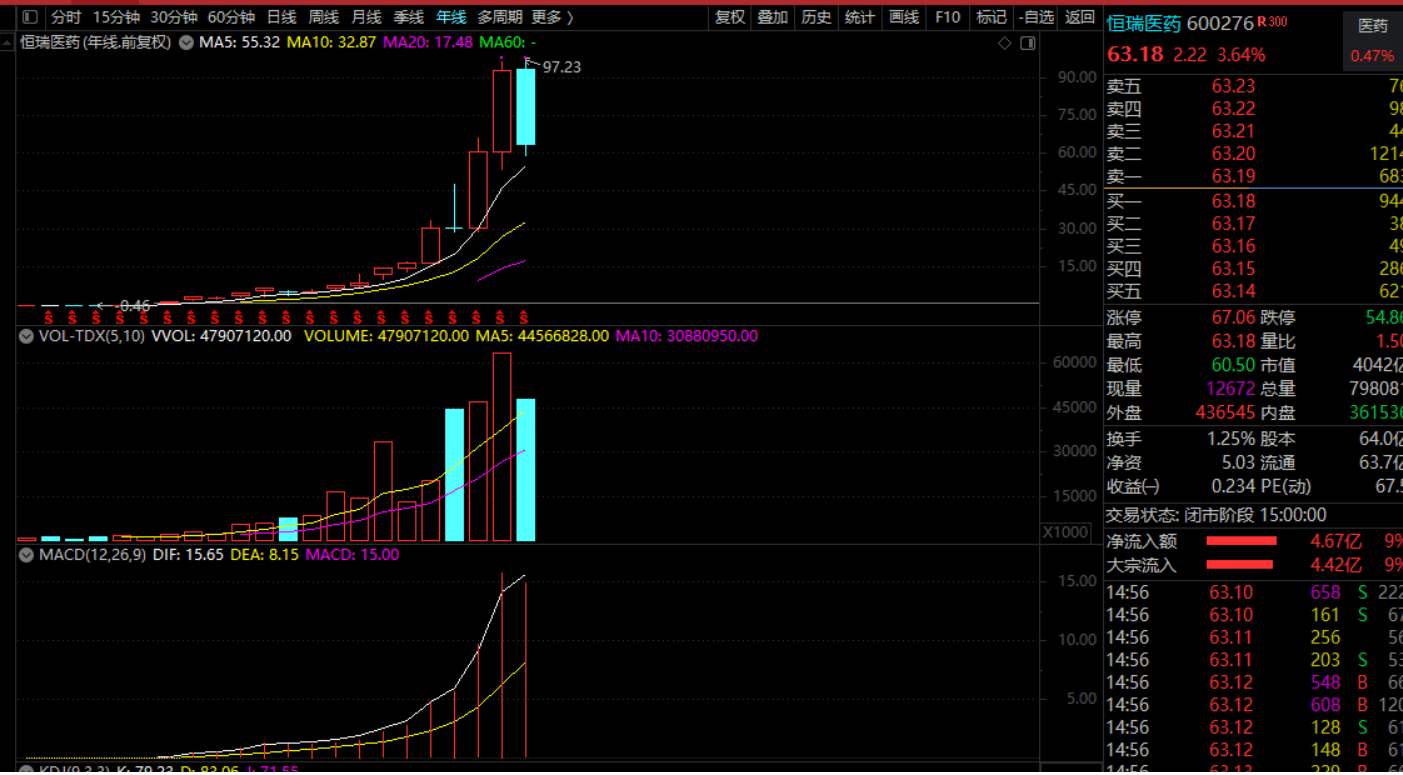Click the 恒瑞医药(年线.前复权) chart title
This screenshot has height=775, width=1403.
click(95, 43)
